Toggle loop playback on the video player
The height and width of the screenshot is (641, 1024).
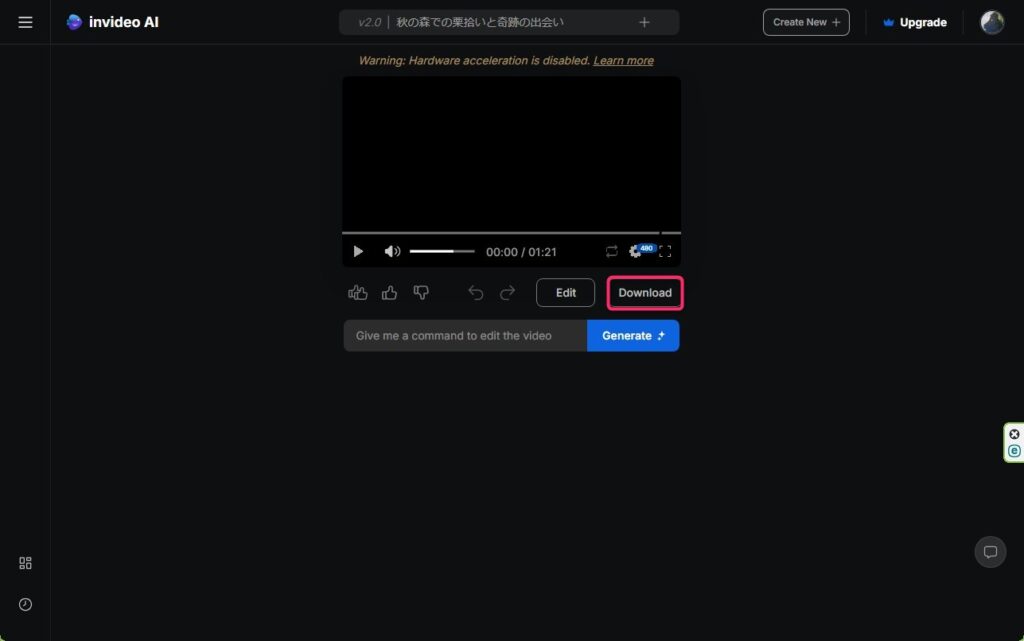coord(611,252)
